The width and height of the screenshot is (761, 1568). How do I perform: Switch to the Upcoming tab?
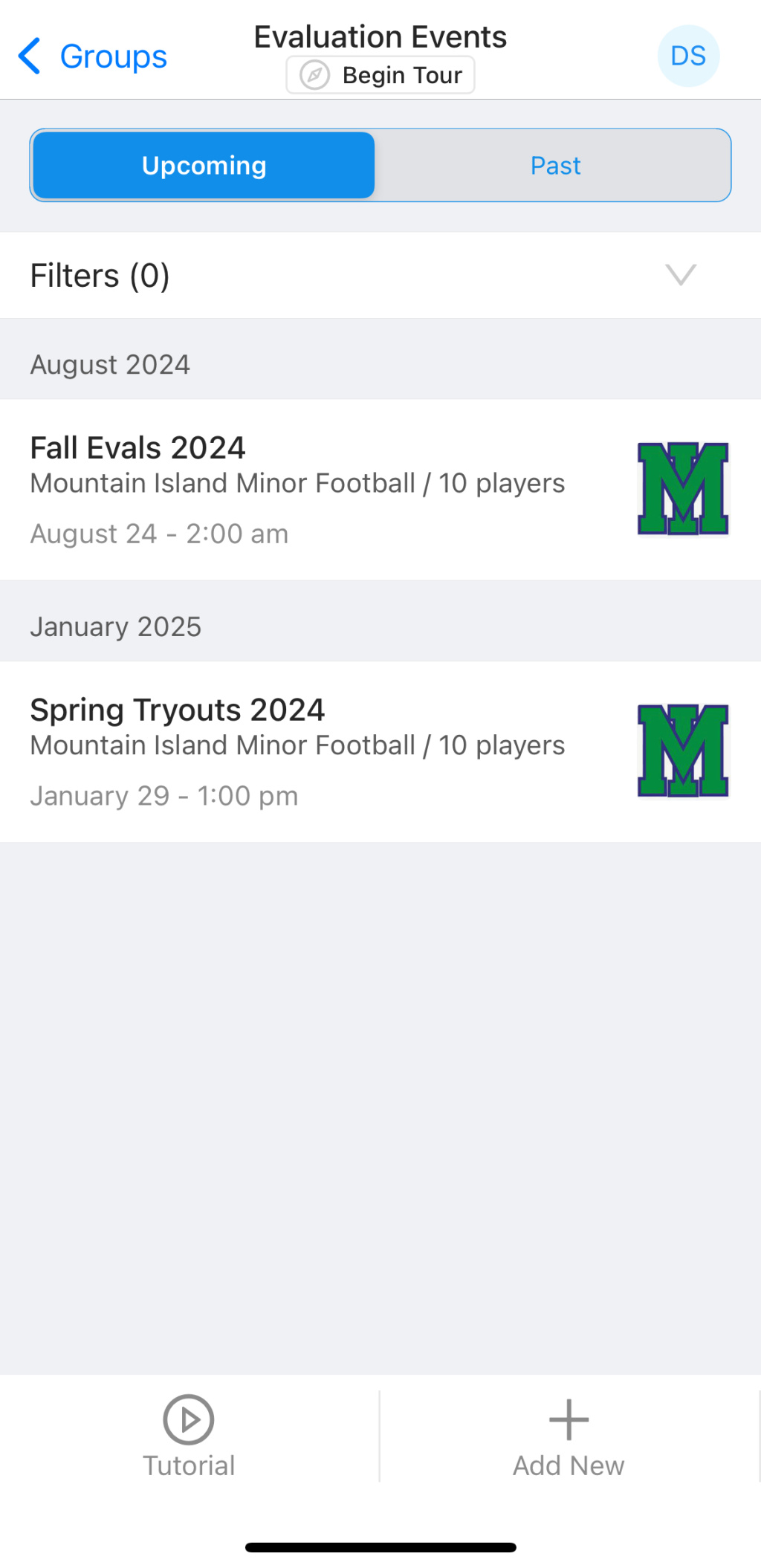point(204,165)
